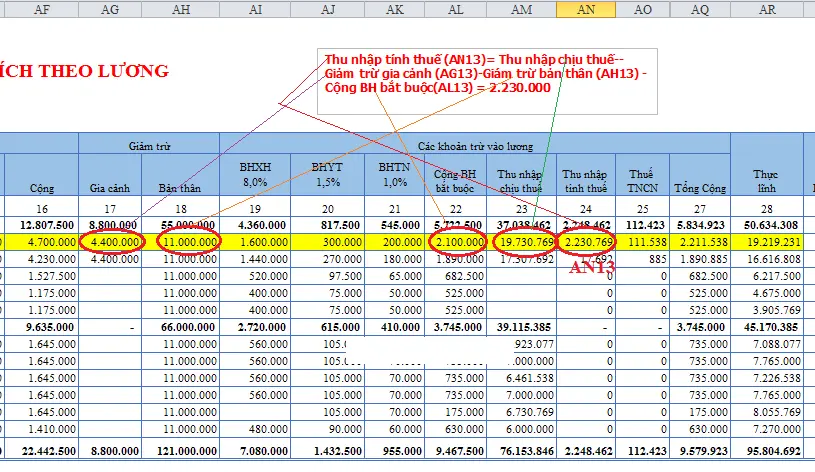Image resolution: width=815 pixels, height=472 pixels.
Task: Click the 'Thu nhập tính thuế' header
Action: [586, 175]
